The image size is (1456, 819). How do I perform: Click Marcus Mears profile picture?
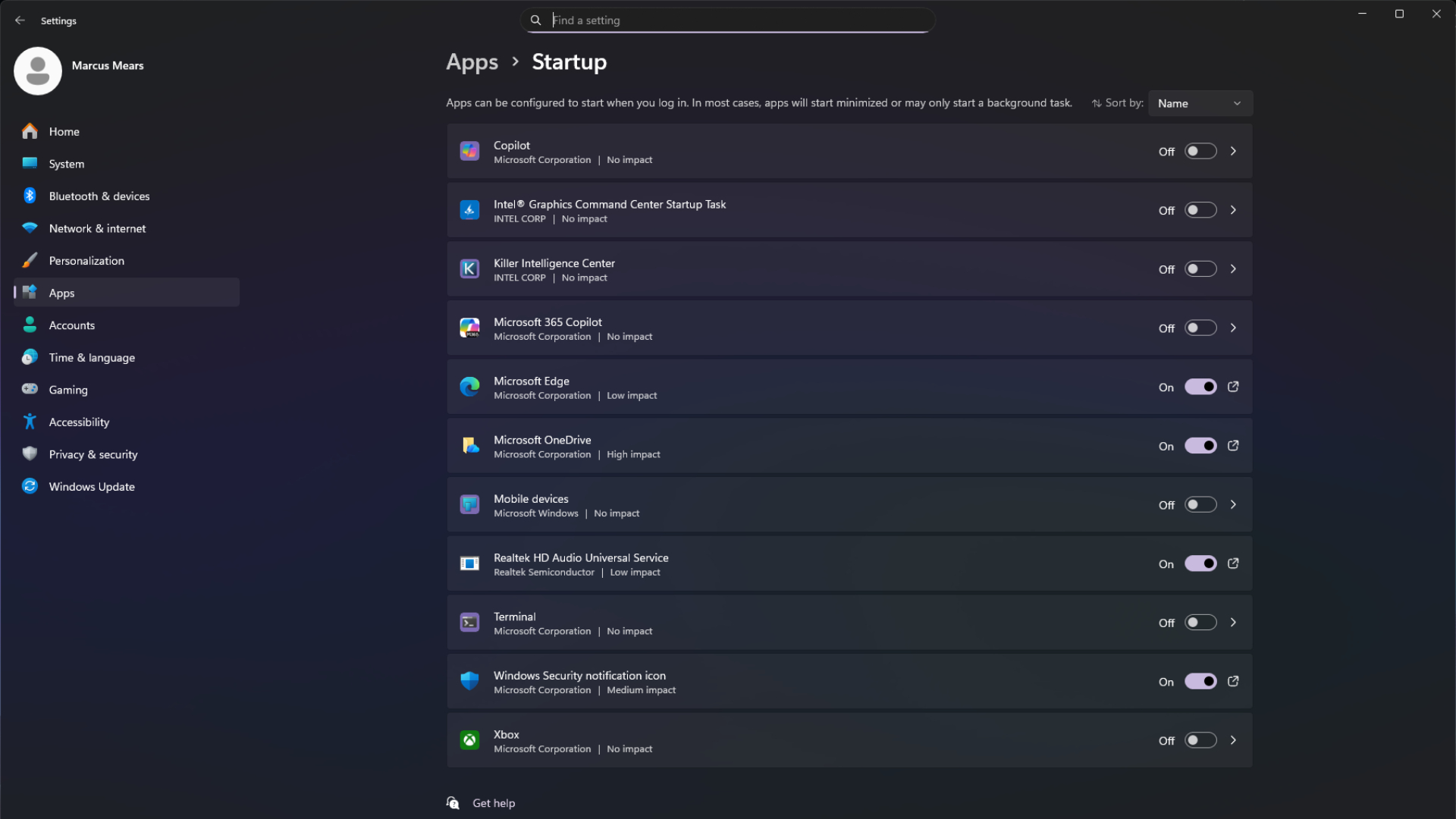[x=37, y=71]
